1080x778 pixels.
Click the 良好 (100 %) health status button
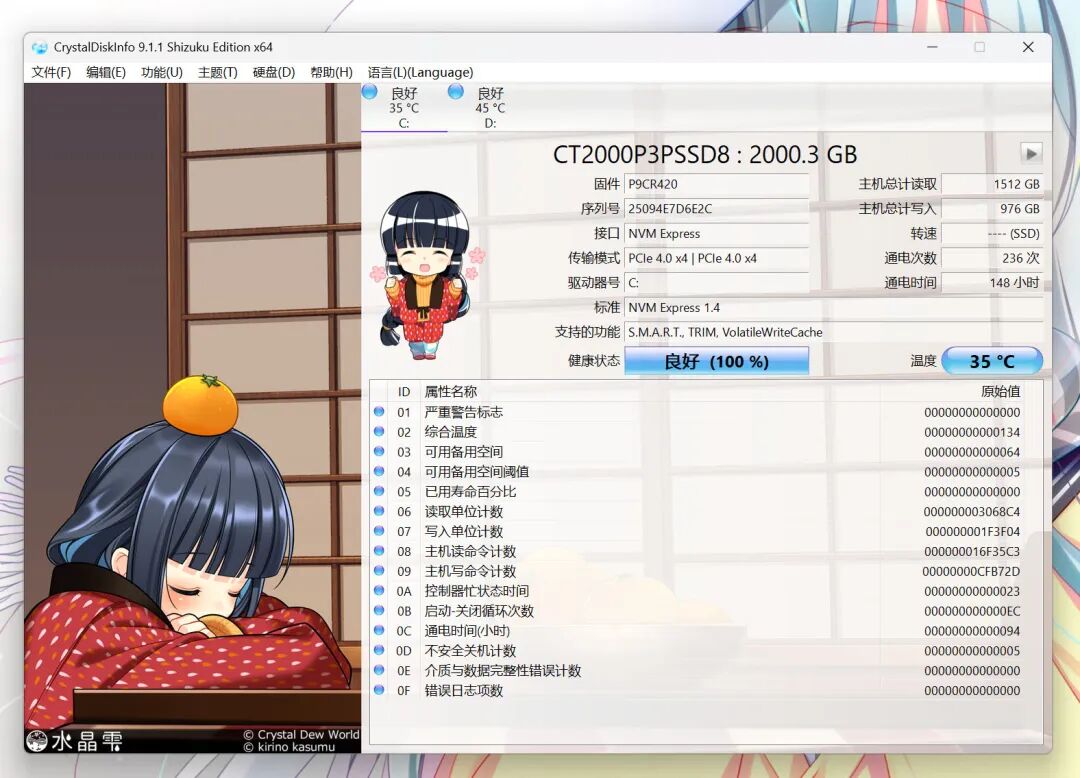(716, 361)
